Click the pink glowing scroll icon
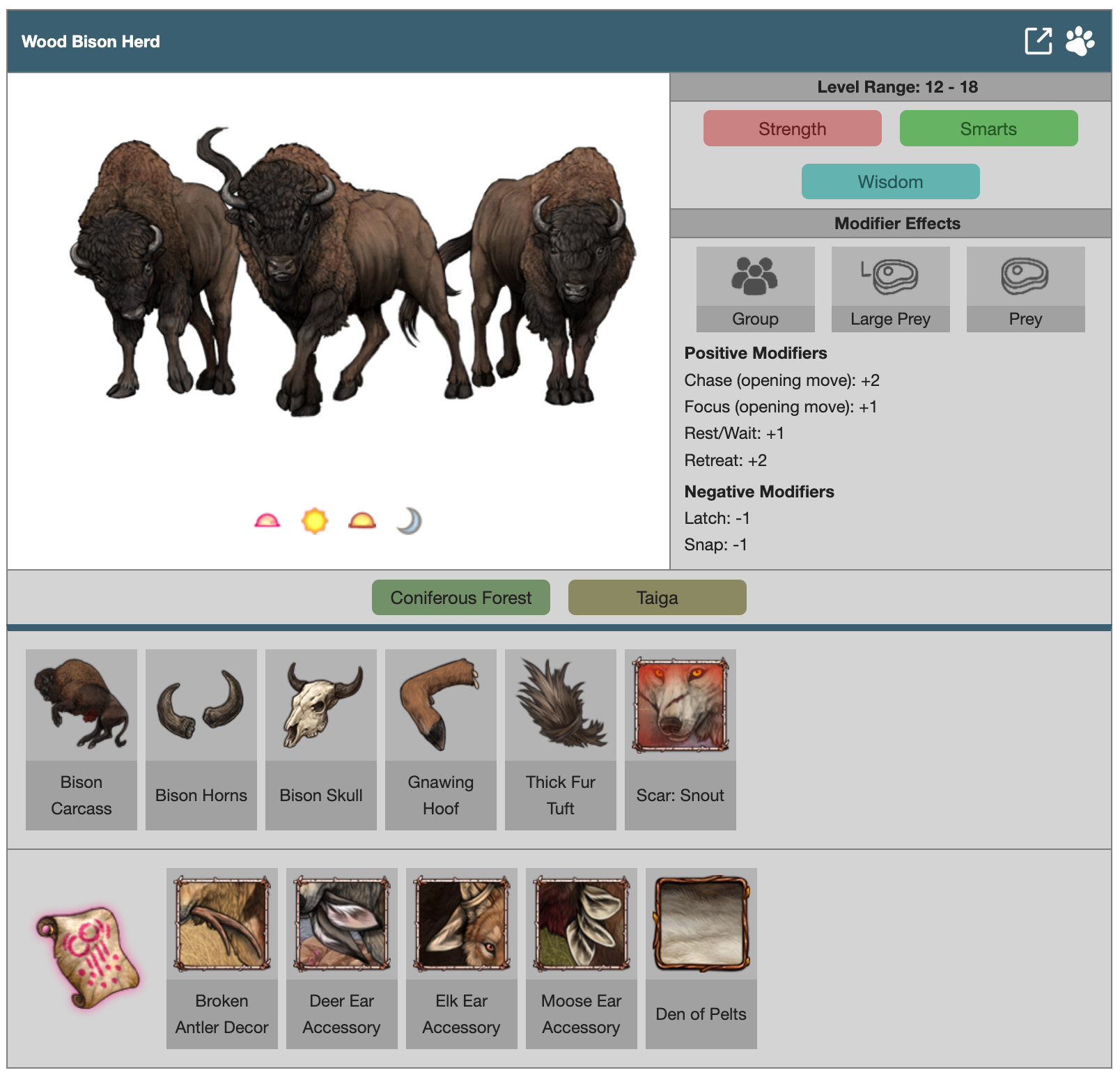The image size is (1120, 1077). click(x=88, y=957)
